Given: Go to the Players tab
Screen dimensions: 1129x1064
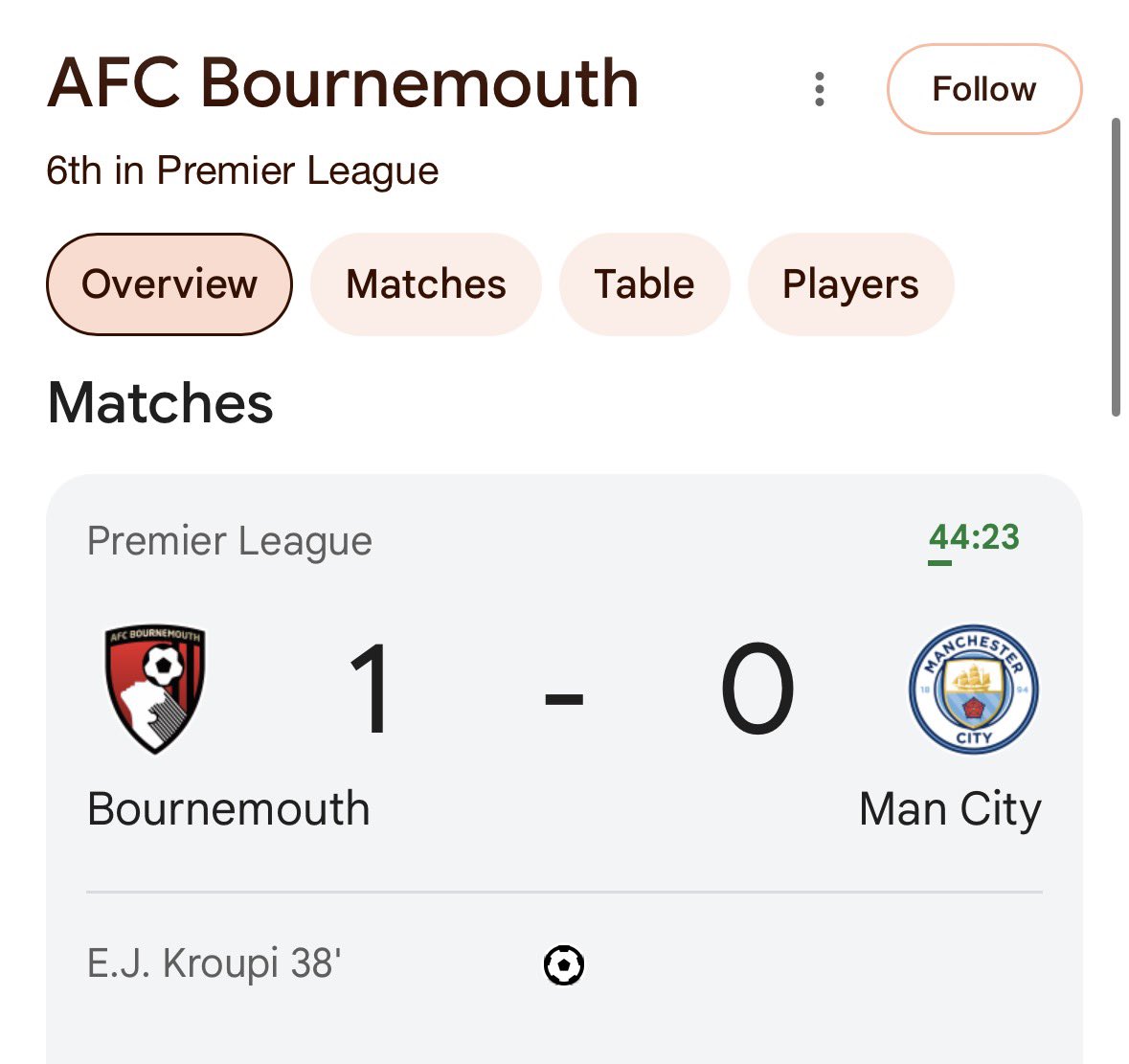Looking at the screenshot, I should (850, 283).
